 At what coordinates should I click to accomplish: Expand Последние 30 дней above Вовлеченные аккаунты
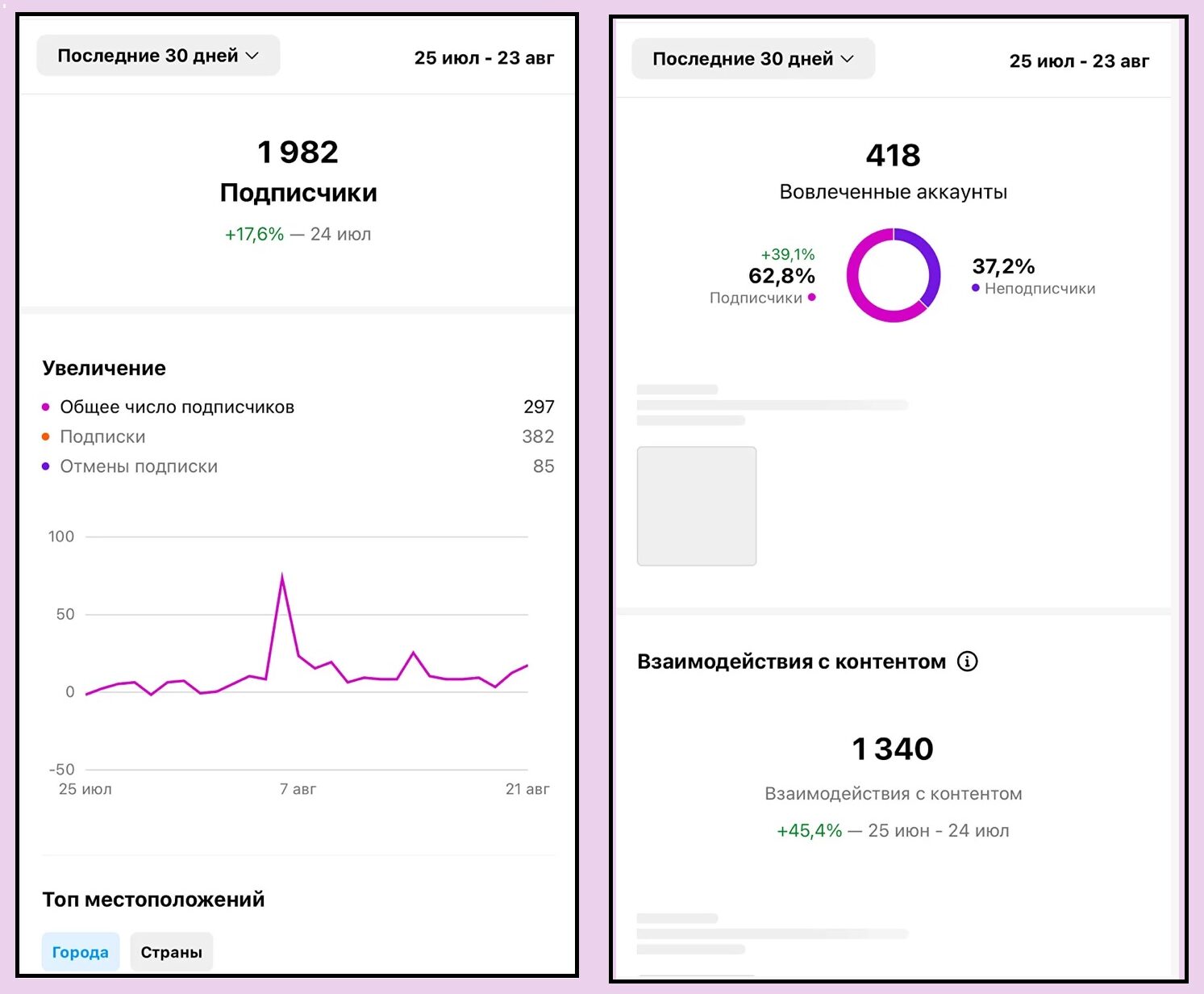pyautogui.click(x=752, y=59)
